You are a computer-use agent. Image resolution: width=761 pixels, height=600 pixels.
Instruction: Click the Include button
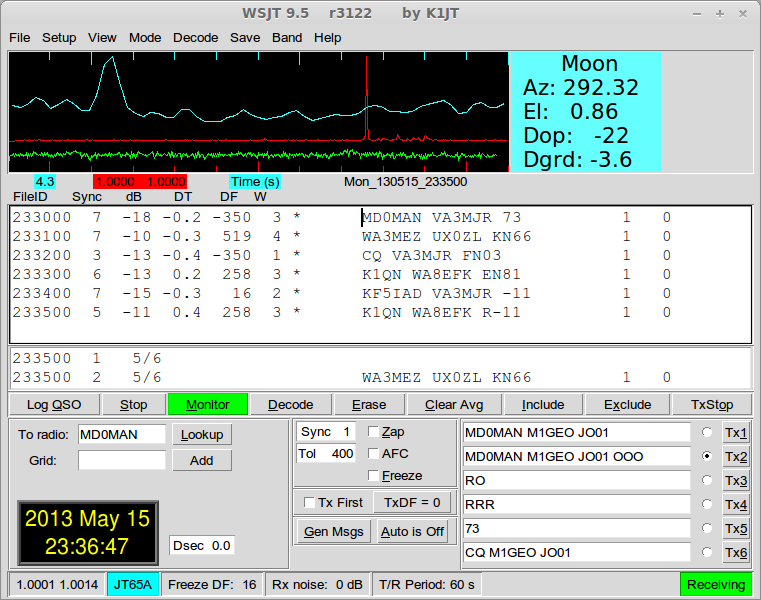coord(543,404)
